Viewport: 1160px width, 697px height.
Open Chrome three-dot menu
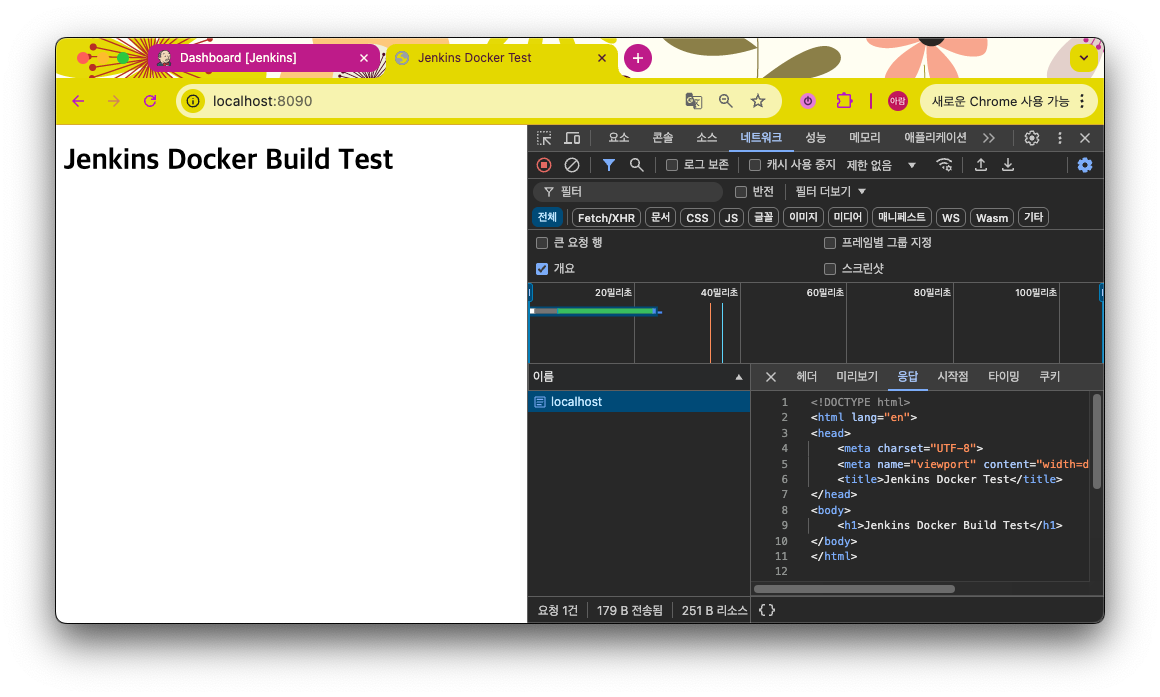(x=1082, y=101)
